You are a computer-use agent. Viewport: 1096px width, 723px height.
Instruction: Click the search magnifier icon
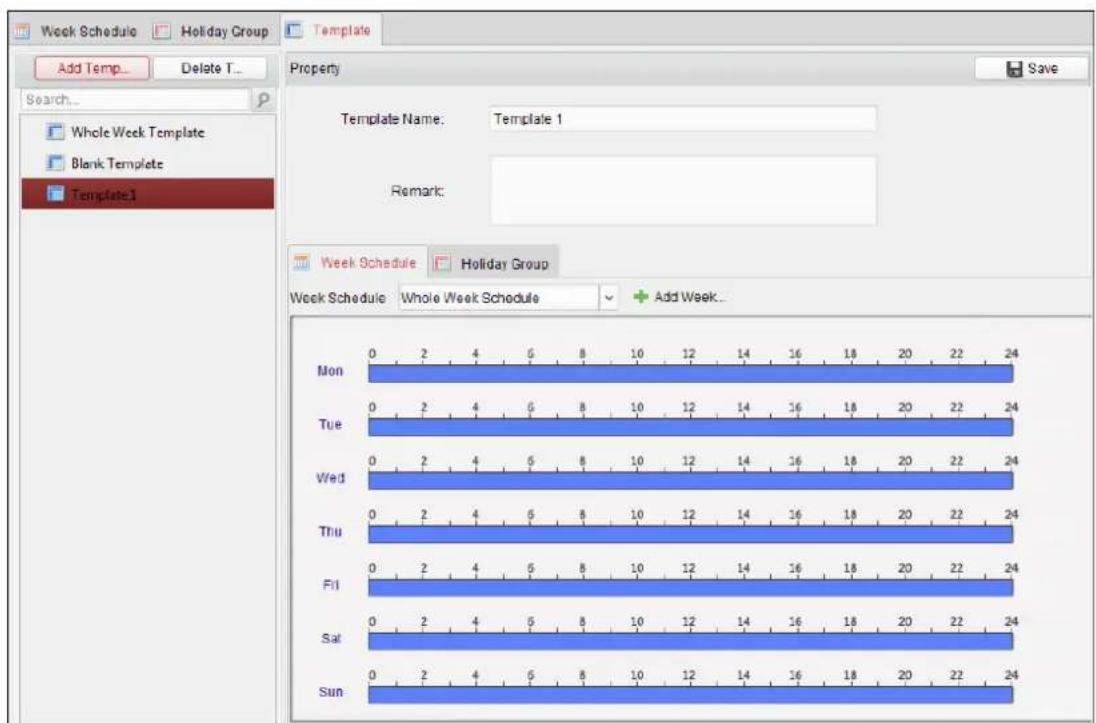click(263, 100)
